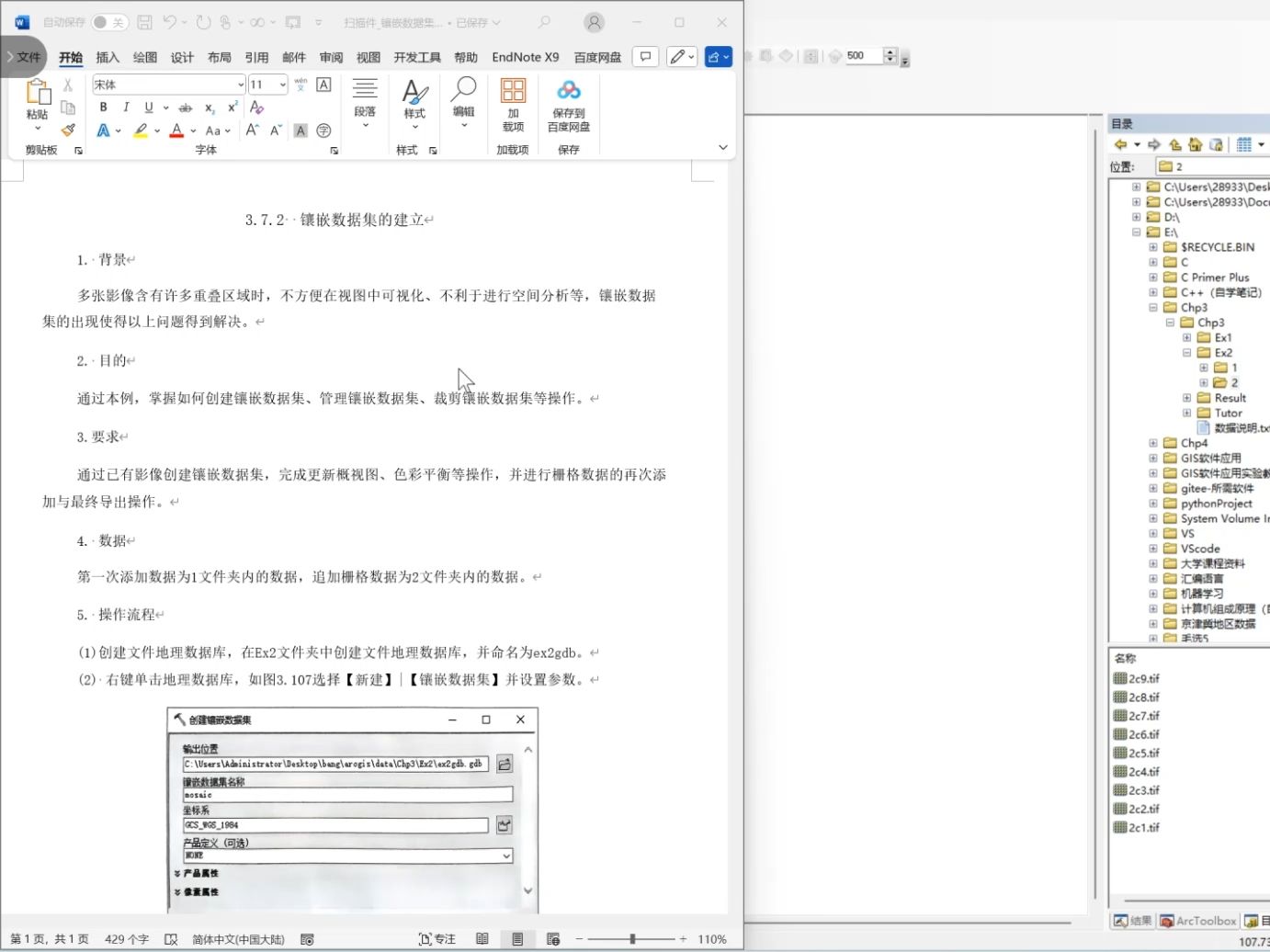The image size is (1270, 952).
Task: Open the Share button in Word
Action: [719, 57]
